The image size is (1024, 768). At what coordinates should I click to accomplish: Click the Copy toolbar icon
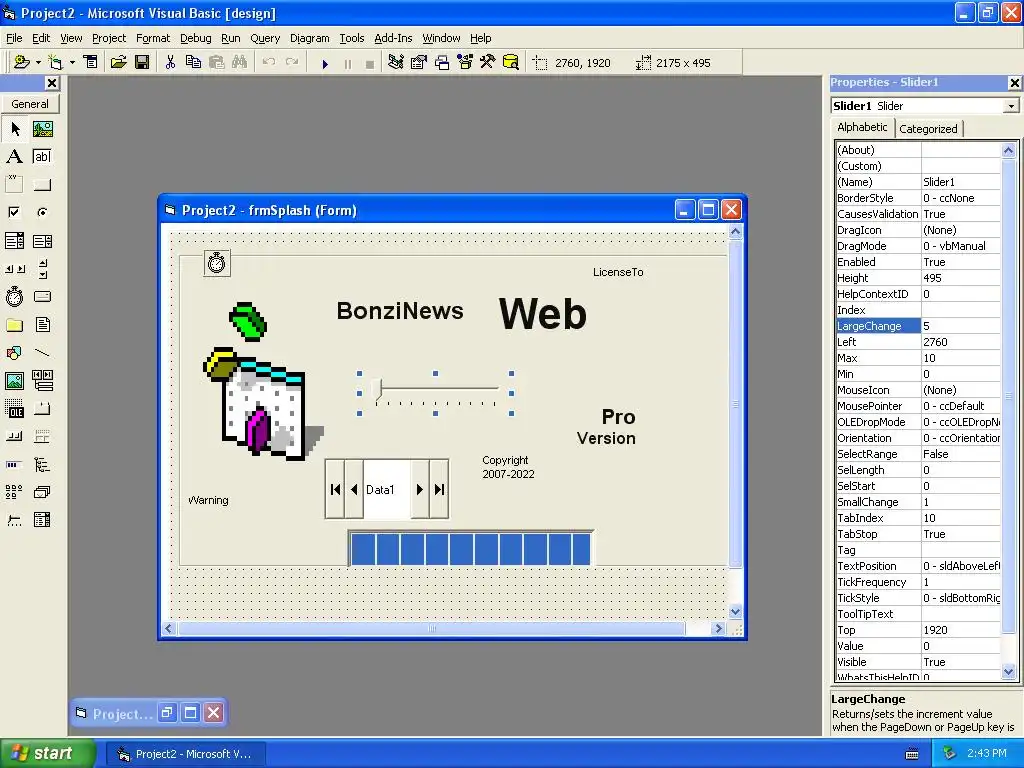[193, 63]
